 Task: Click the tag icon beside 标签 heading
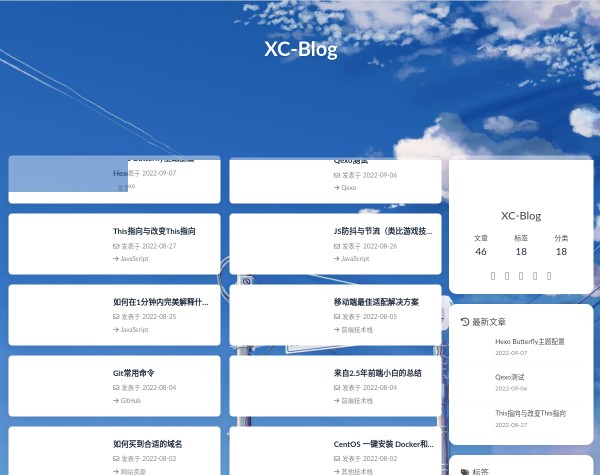tap(465, 471)
